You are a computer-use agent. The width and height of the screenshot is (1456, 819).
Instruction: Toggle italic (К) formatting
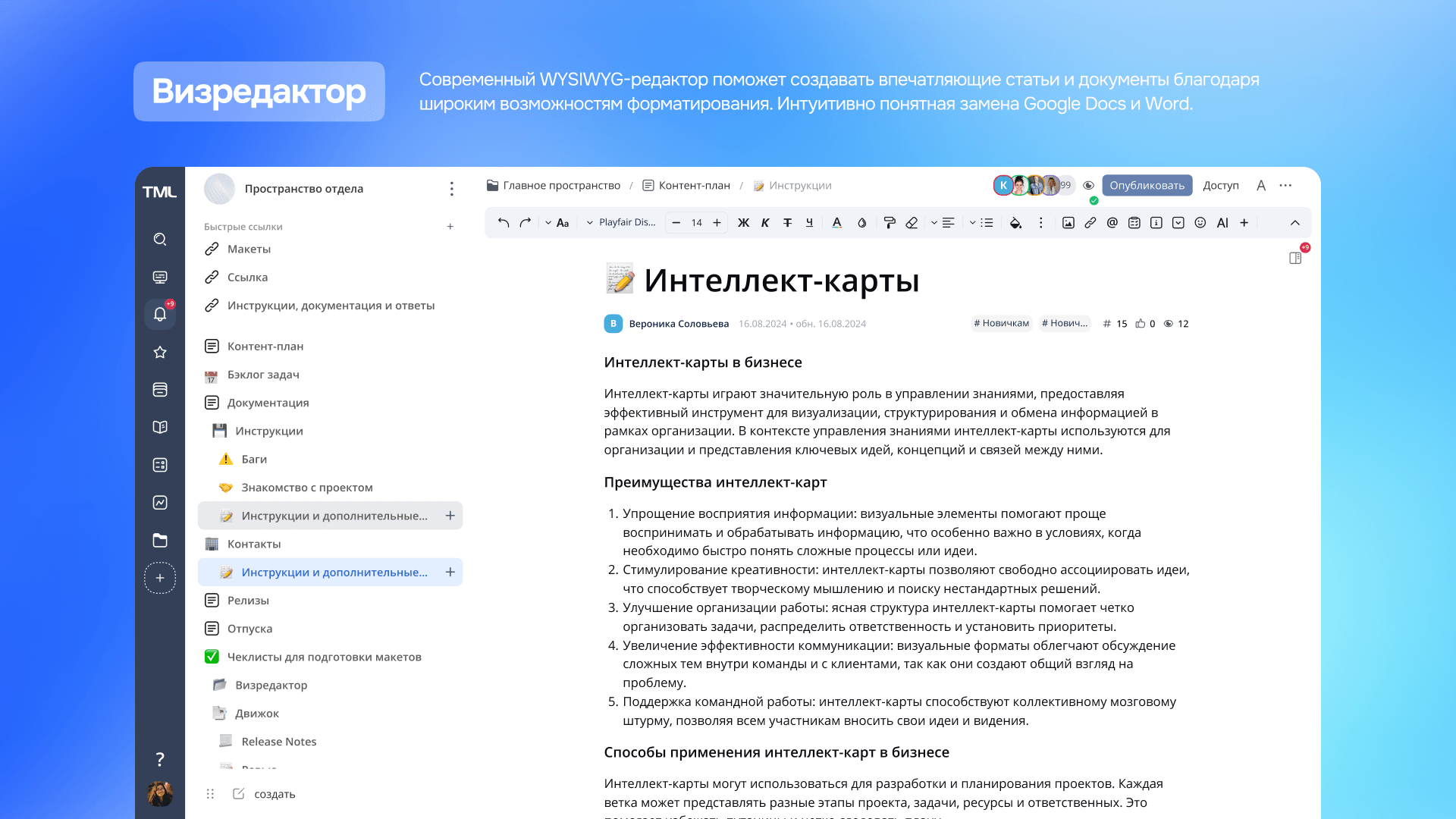point(765,223)
